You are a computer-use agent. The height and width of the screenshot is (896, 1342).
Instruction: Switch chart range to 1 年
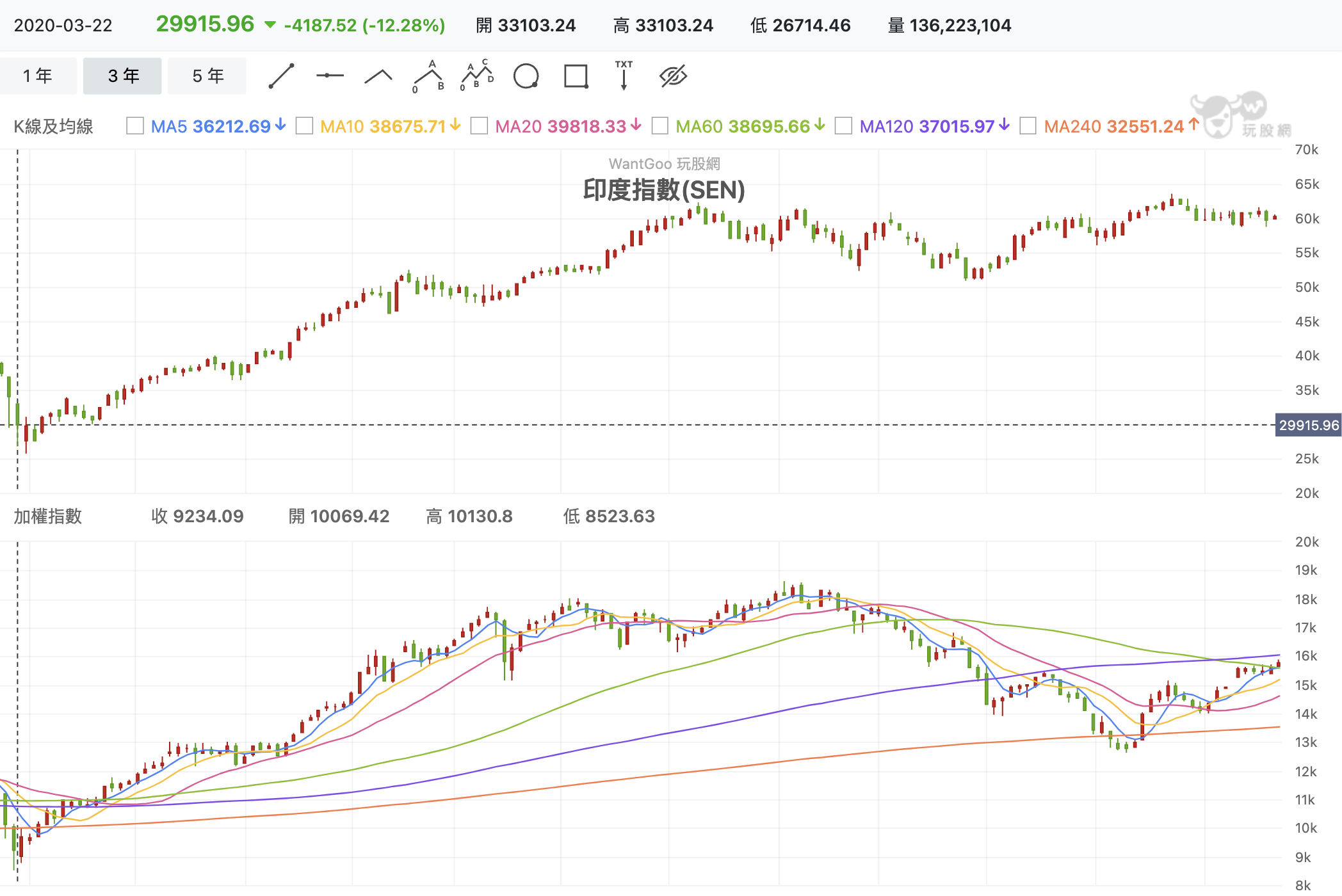click(38, 76)
